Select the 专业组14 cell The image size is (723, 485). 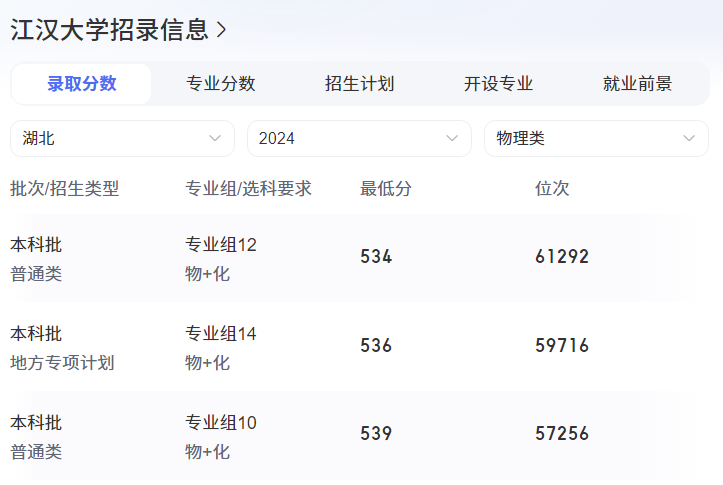point(221,334)
